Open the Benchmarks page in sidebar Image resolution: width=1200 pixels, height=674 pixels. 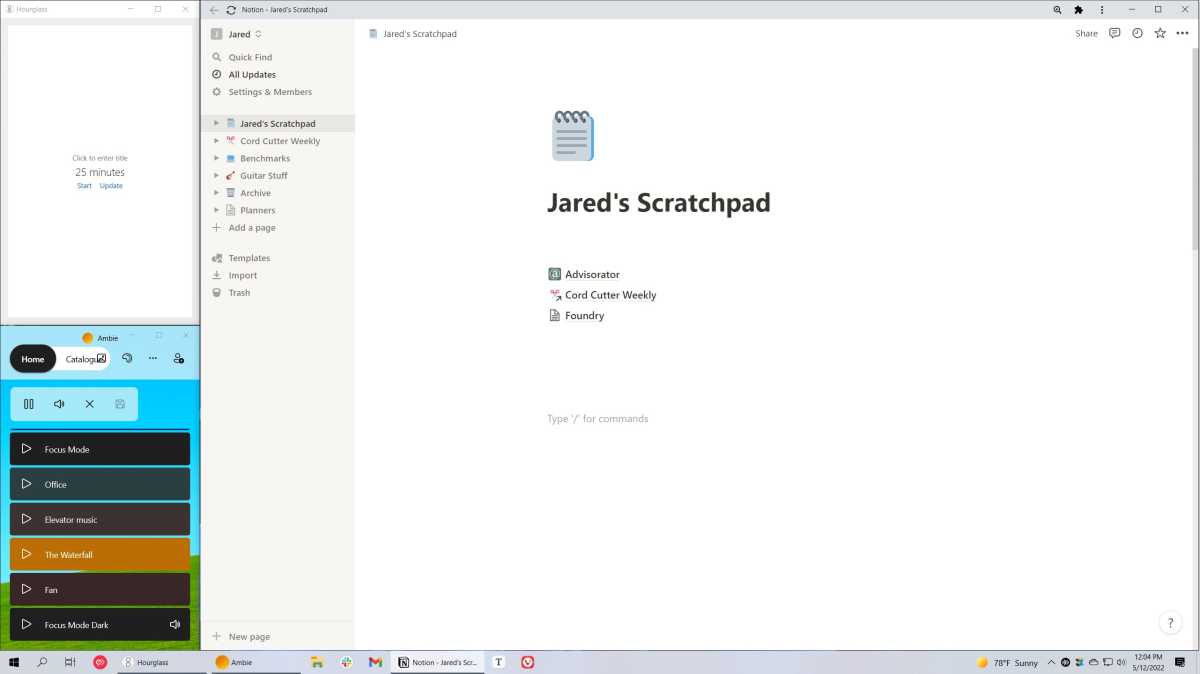point(265,158)
